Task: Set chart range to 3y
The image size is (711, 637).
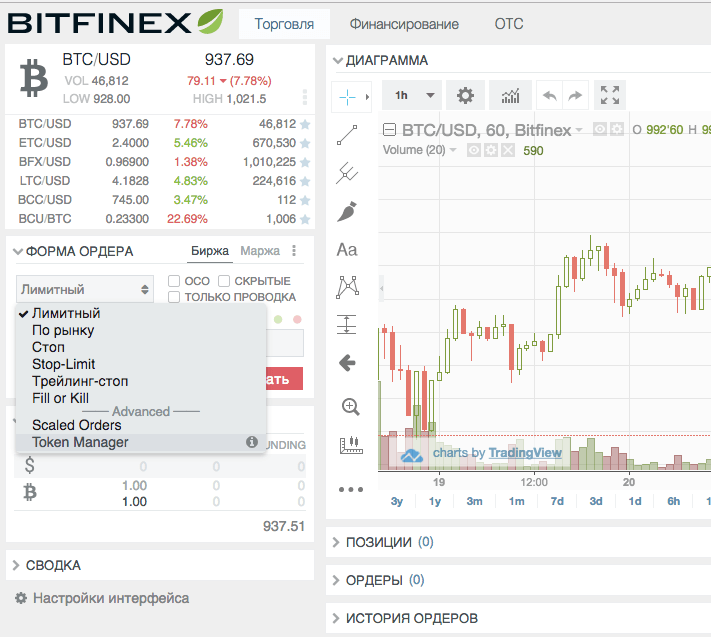Action: coord(396,501)
